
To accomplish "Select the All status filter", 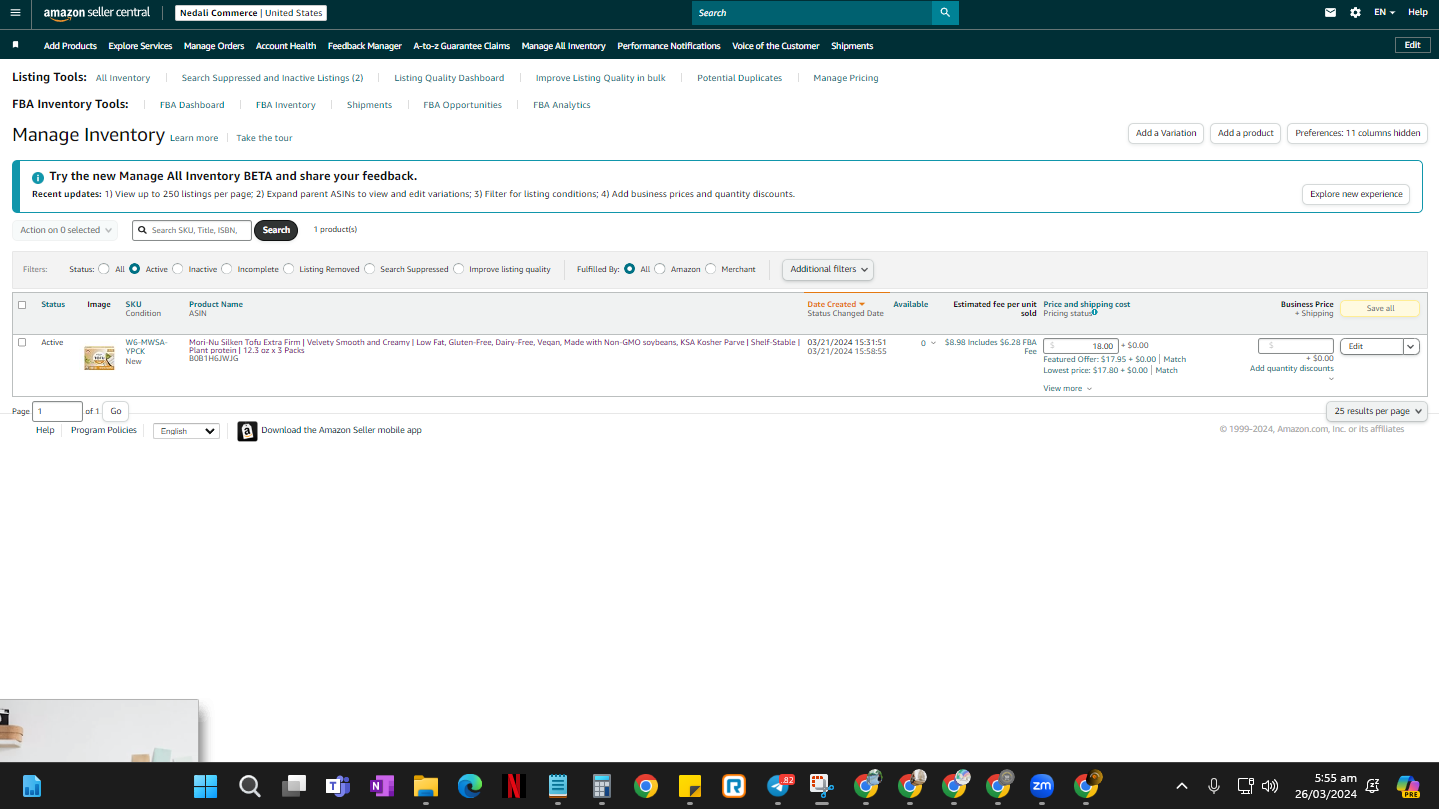I will pos(104,269).
